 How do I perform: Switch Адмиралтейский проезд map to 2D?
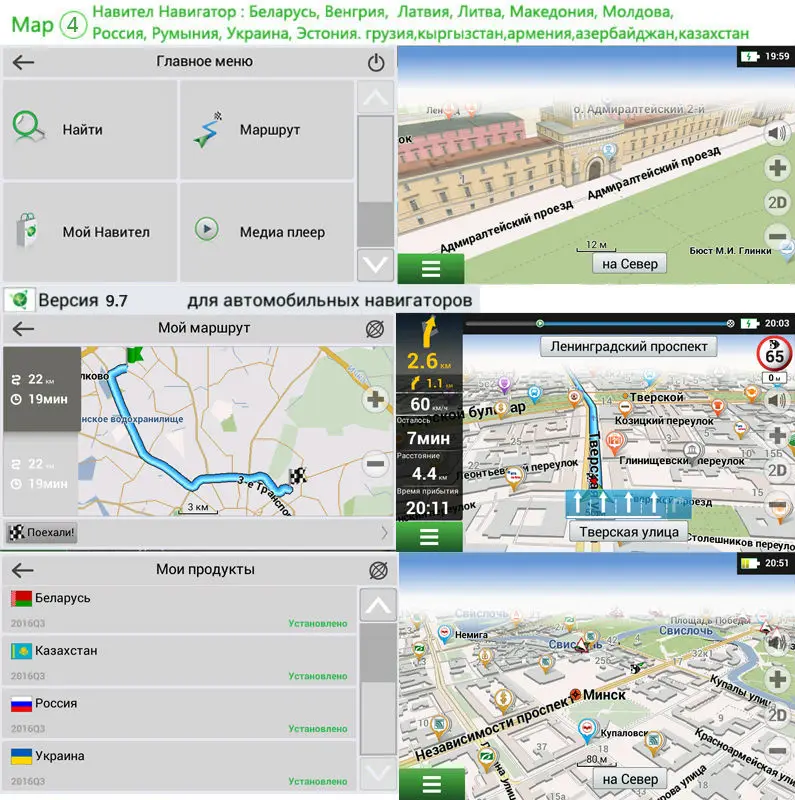(777, 203)
